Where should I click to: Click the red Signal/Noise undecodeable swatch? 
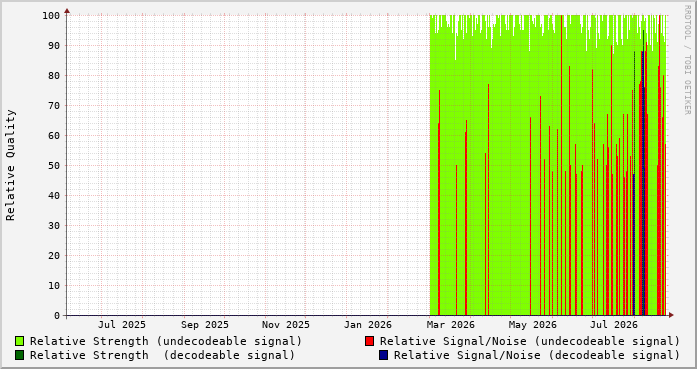click(x=369, y=341)
